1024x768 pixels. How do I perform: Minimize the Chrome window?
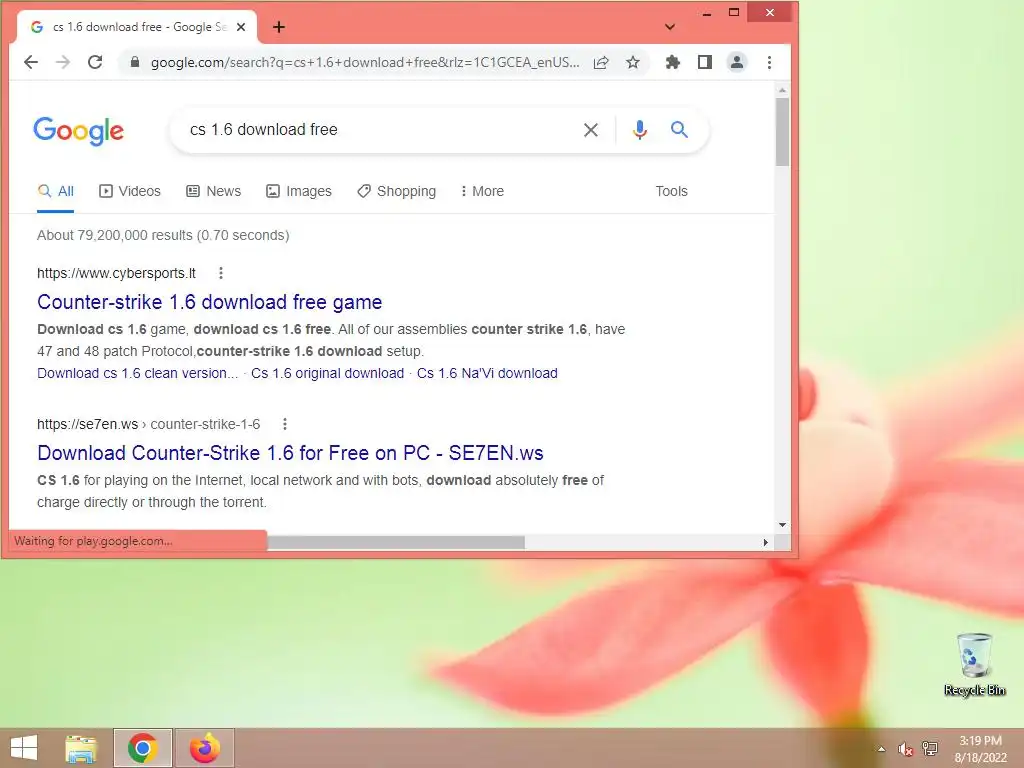tap(707, 12)
